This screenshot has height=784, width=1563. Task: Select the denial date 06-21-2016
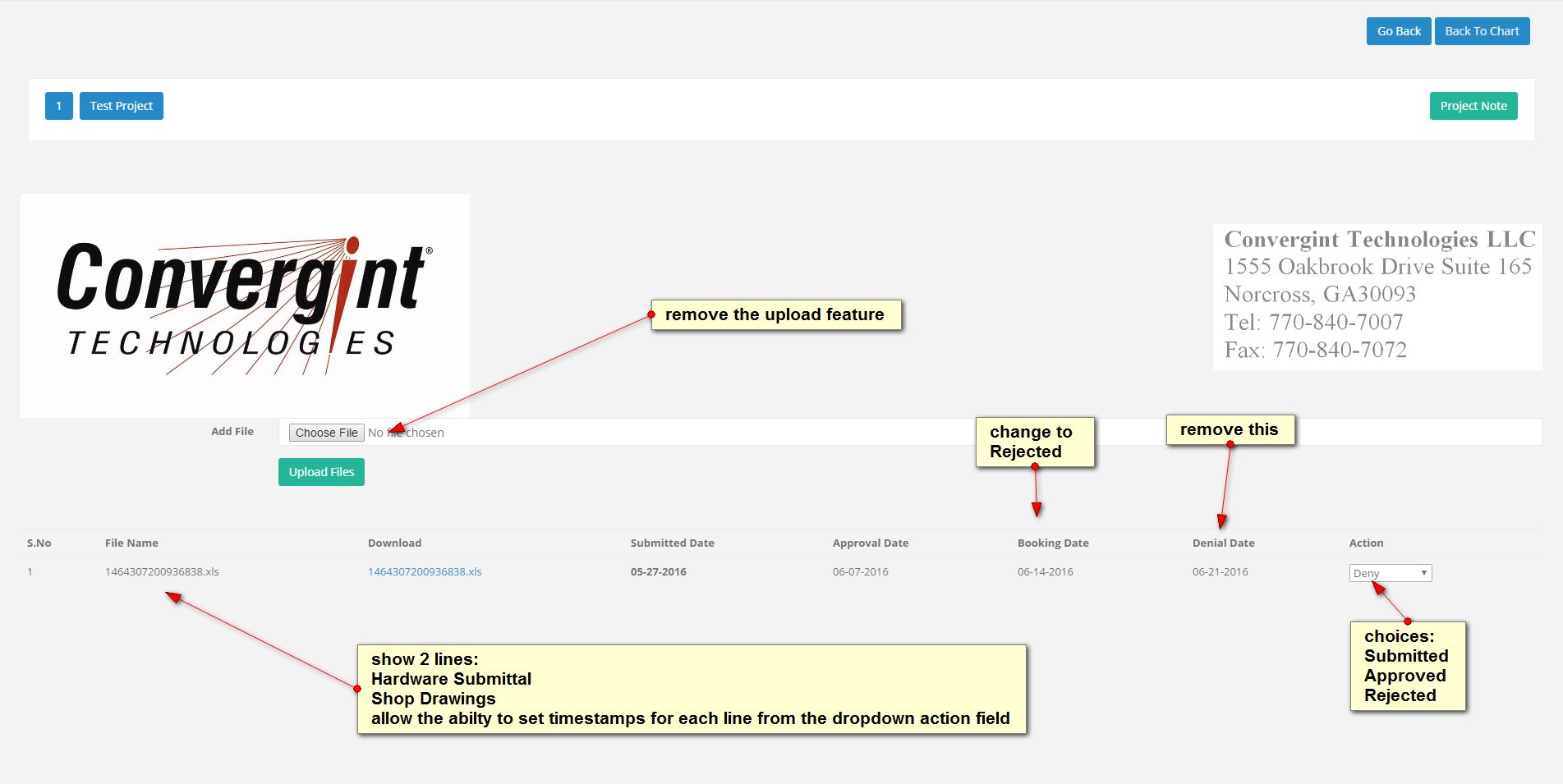click(x=1221, y=572)
